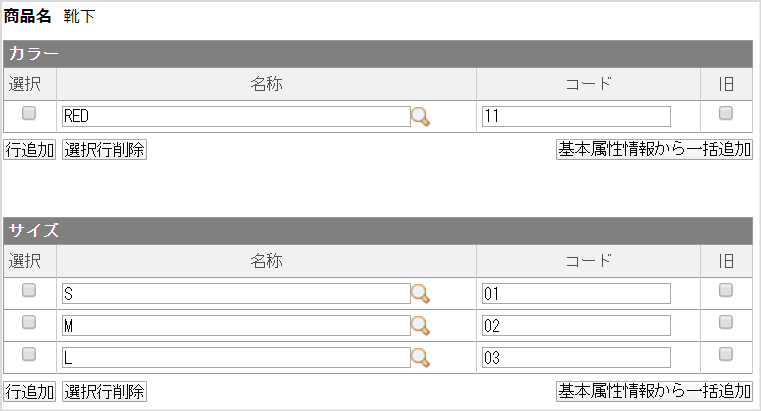Viewport: 761px width, 411px height.
Task: Open the search lookup for RED color name
Action: click(x=420, y=117)
